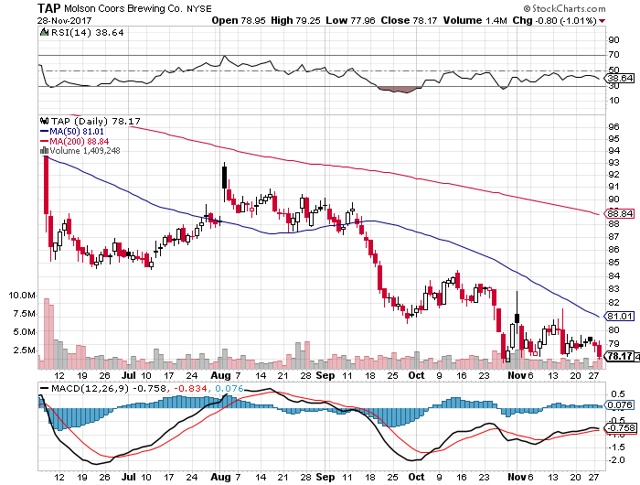Click the 0.076 histogram tag on the MACD right axis
Screen dimensions: 640x485
click(620, 405)
